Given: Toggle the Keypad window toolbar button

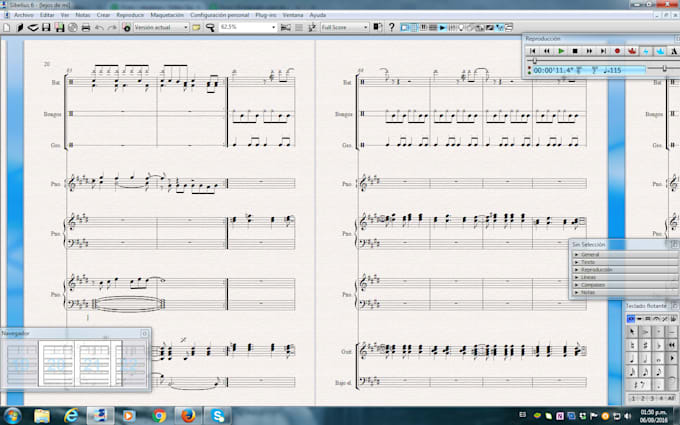Looking at the screenshot, I should [x=414, y=27].
